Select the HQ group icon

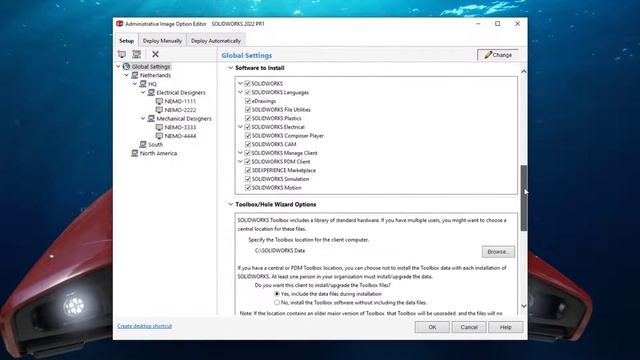[143, 84]
